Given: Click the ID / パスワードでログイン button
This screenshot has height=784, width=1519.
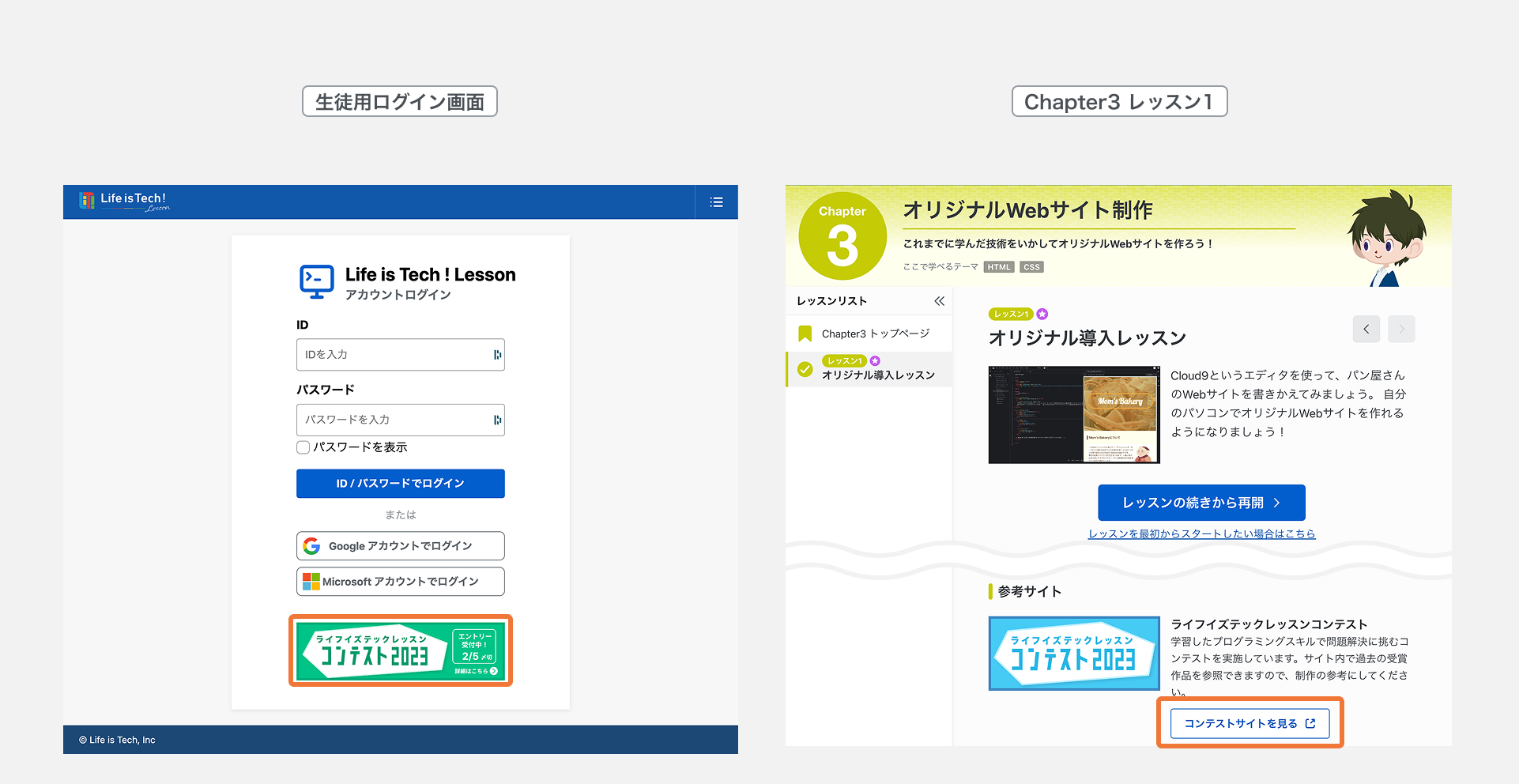Looking at the screenshot, I should [401, 484].
